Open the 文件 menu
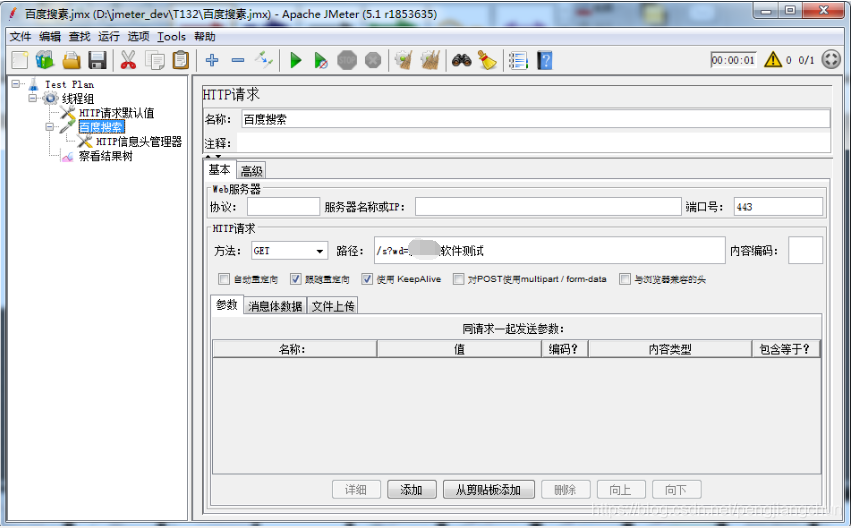 click(21, 36)
